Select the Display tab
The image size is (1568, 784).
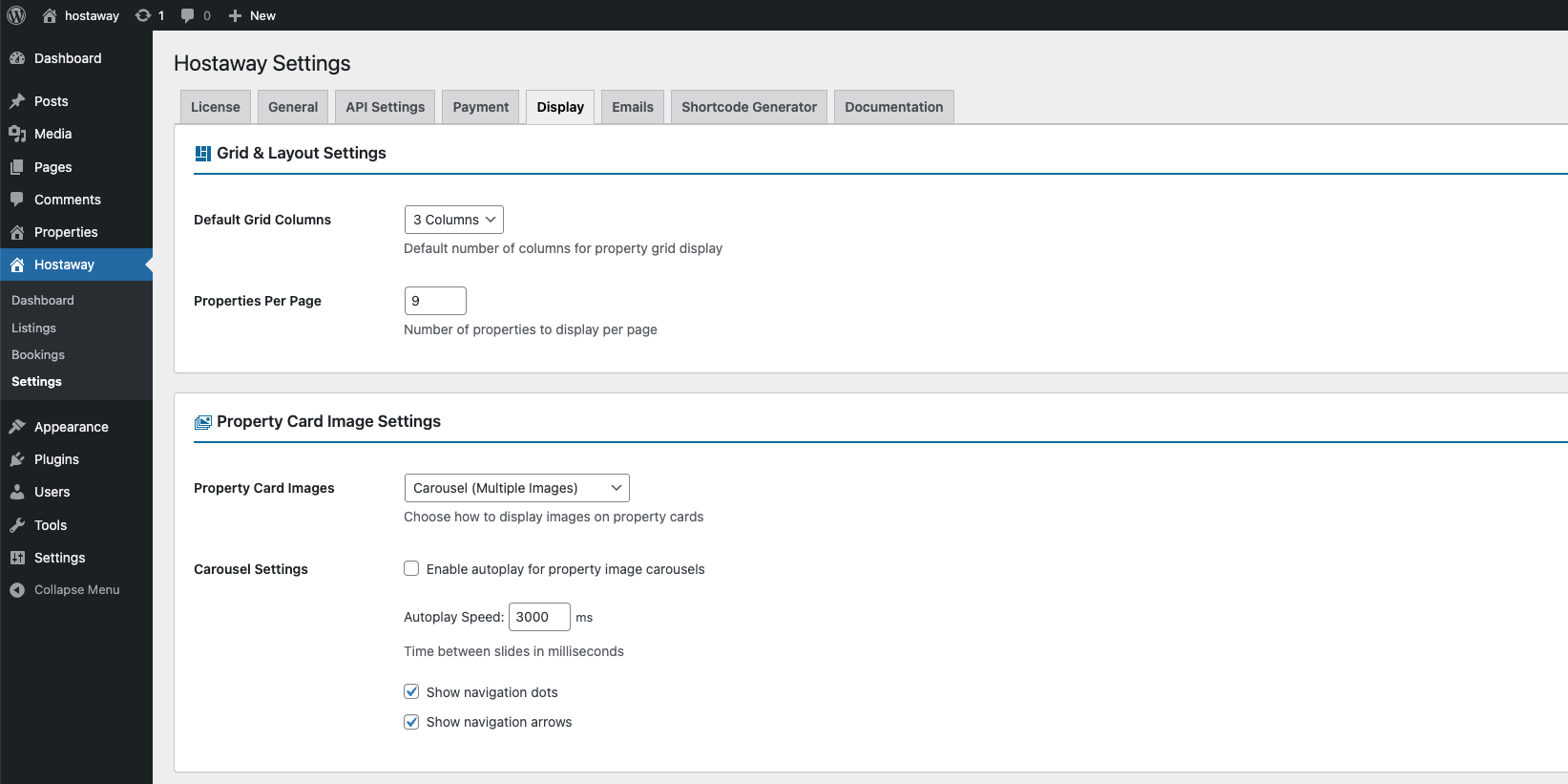[x=560, y=107]
